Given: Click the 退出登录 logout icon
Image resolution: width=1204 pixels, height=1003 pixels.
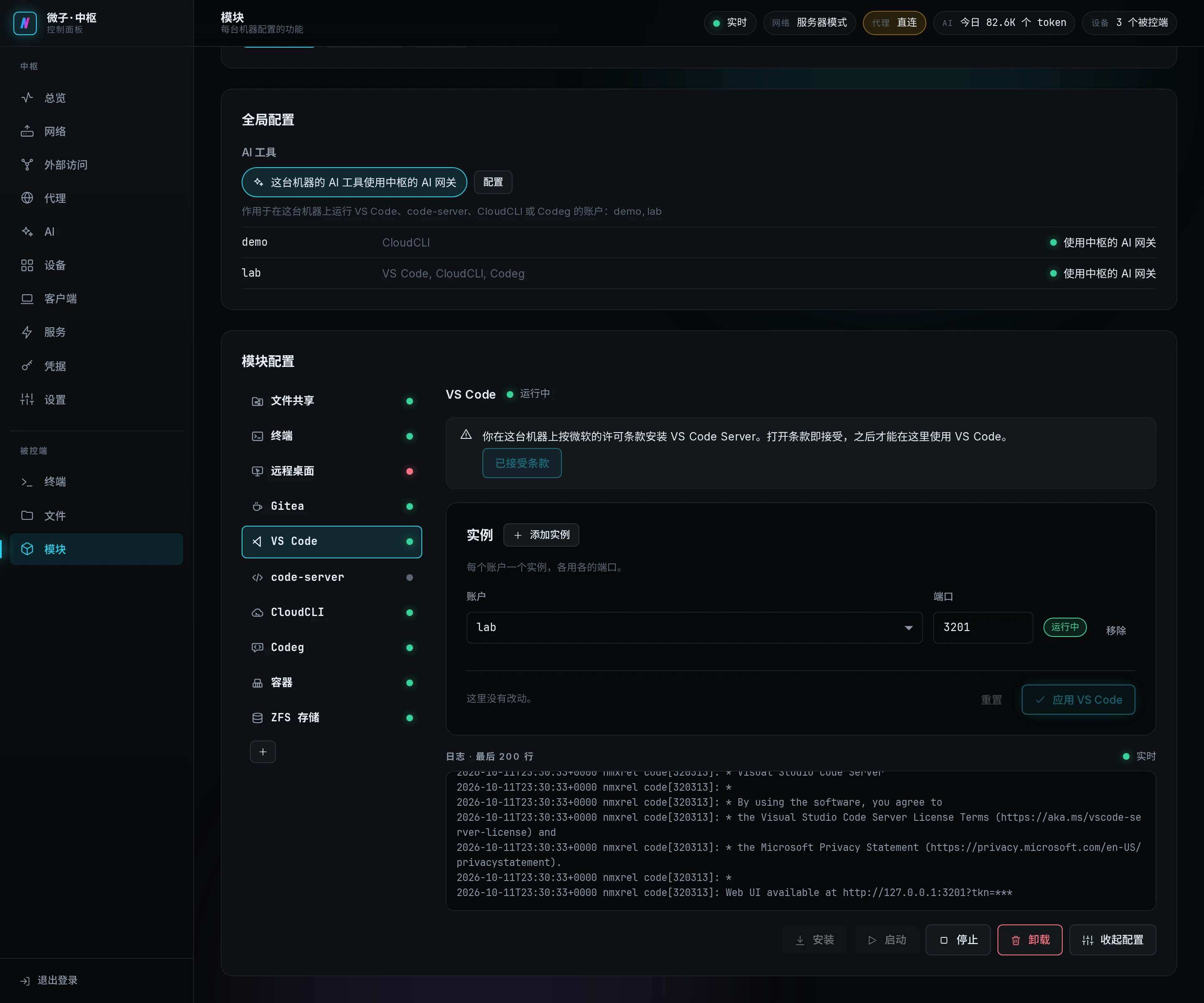Looking at the screenshot, I should coord(25,981).
